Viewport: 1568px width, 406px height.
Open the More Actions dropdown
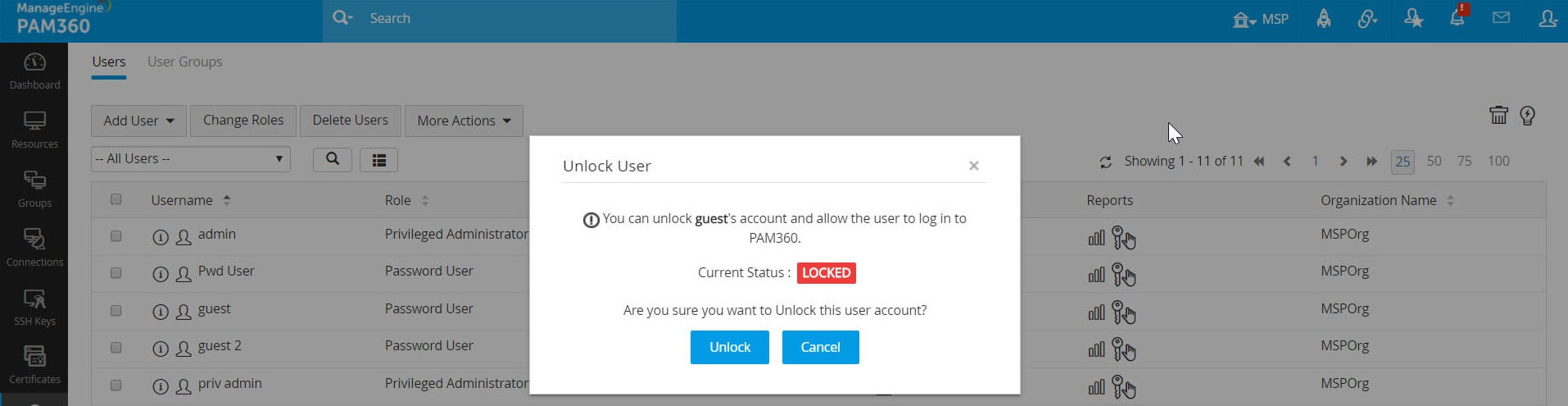tap(464, 121)
